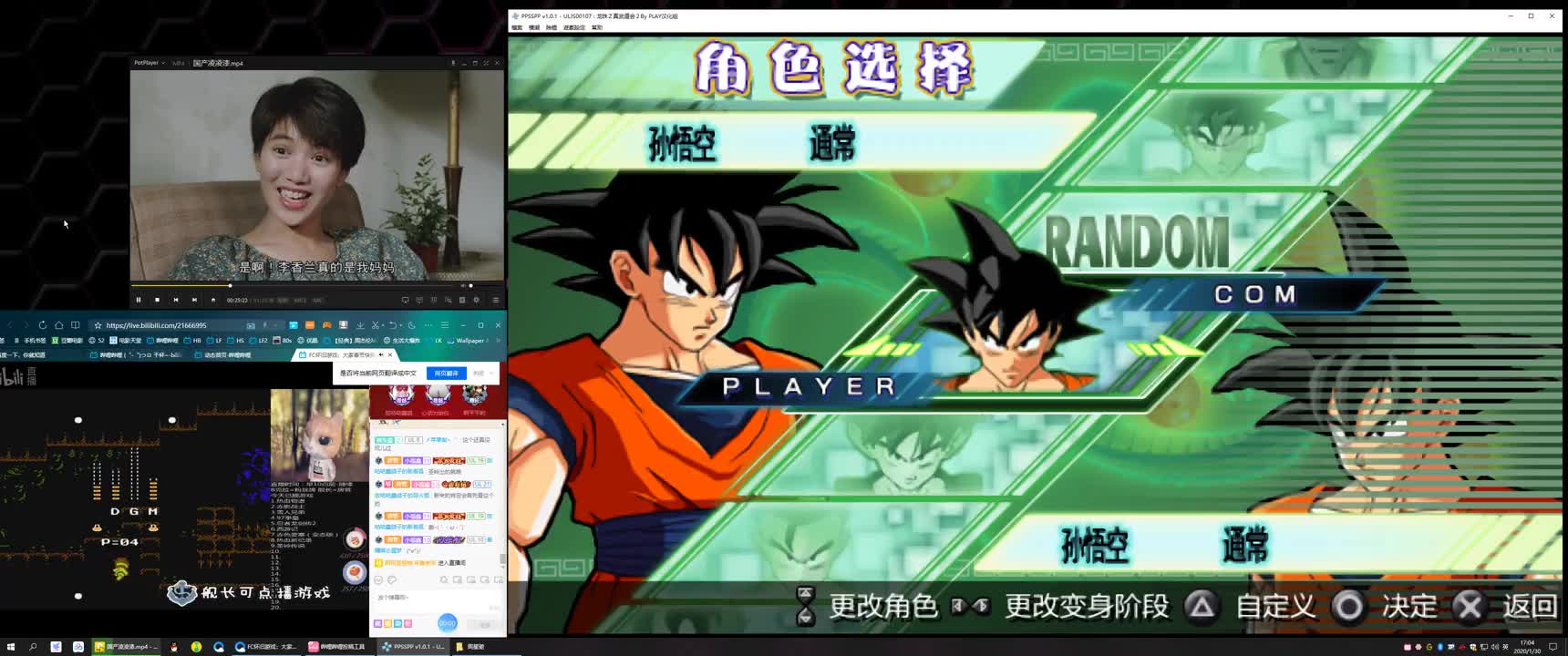1568x656 pixels.
Task: Adjust the PotPlayer volume slider
Action: pyautogui.click(x=470, y=285)
